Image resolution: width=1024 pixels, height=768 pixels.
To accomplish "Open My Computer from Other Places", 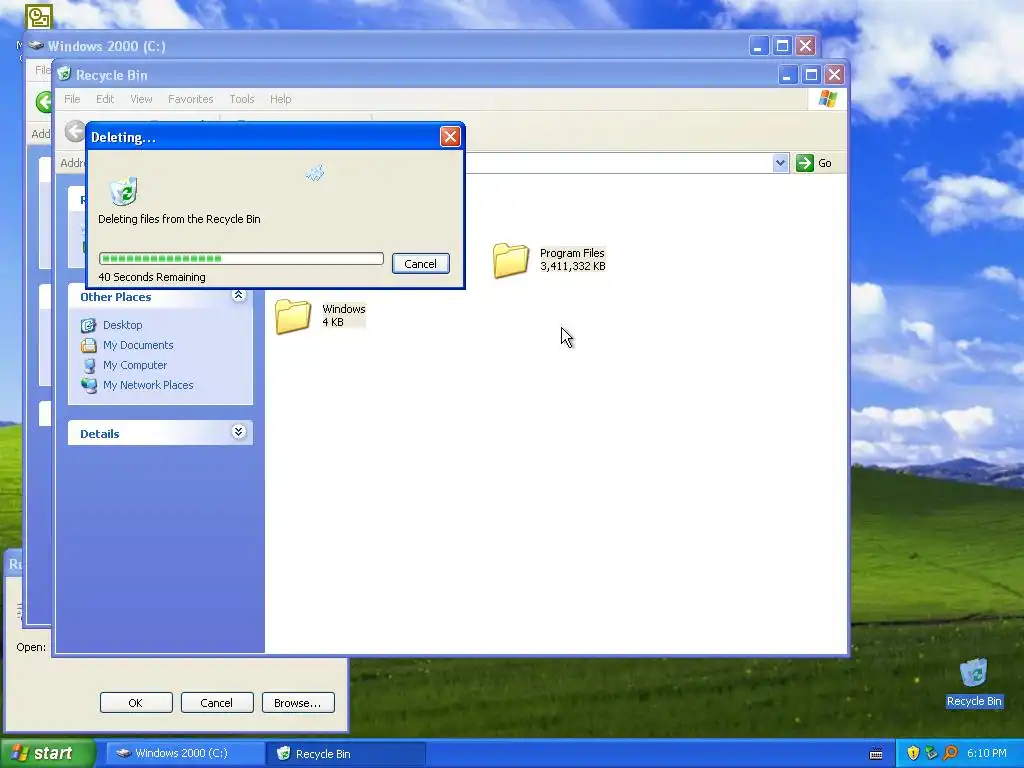I will point(135,365).
